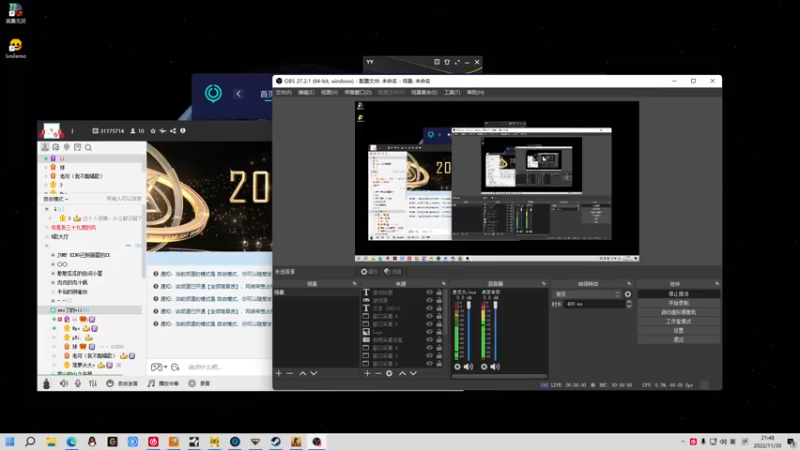Screen dimensions: 800x450
Task: Open the YY channel info icon
Action: pyautogui.click(x=183, y=131)
